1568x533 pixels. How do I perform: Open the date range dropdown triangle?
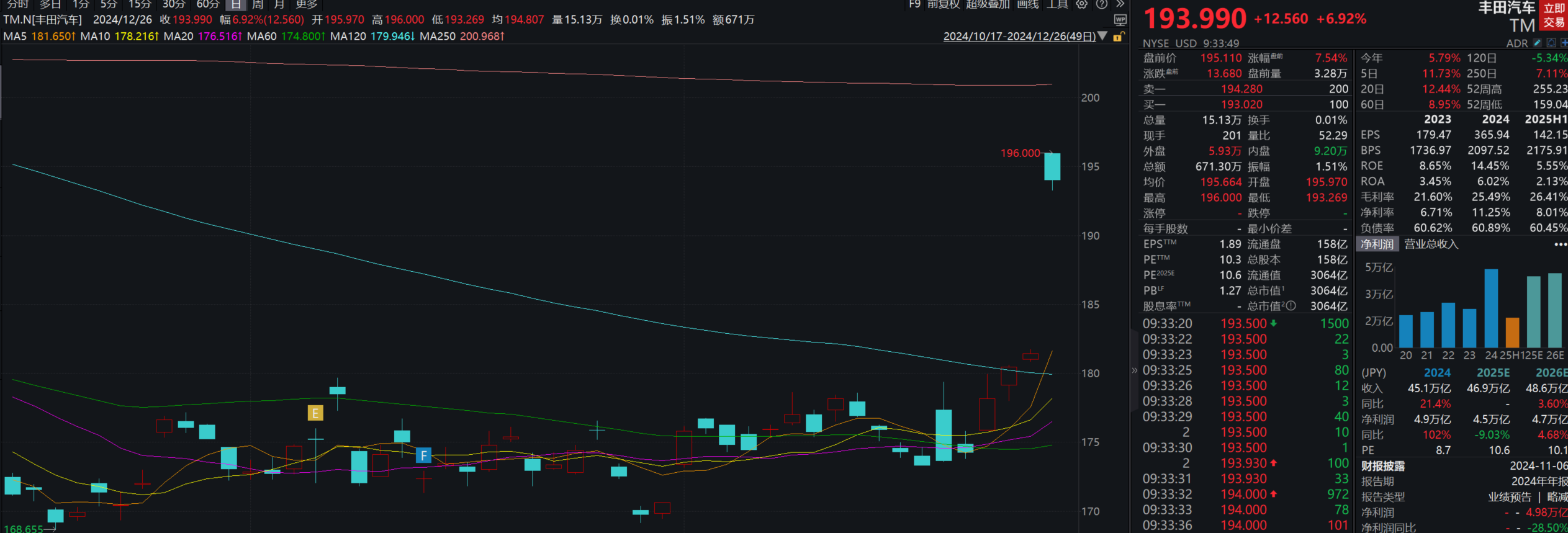click(x=1102, y=36)
